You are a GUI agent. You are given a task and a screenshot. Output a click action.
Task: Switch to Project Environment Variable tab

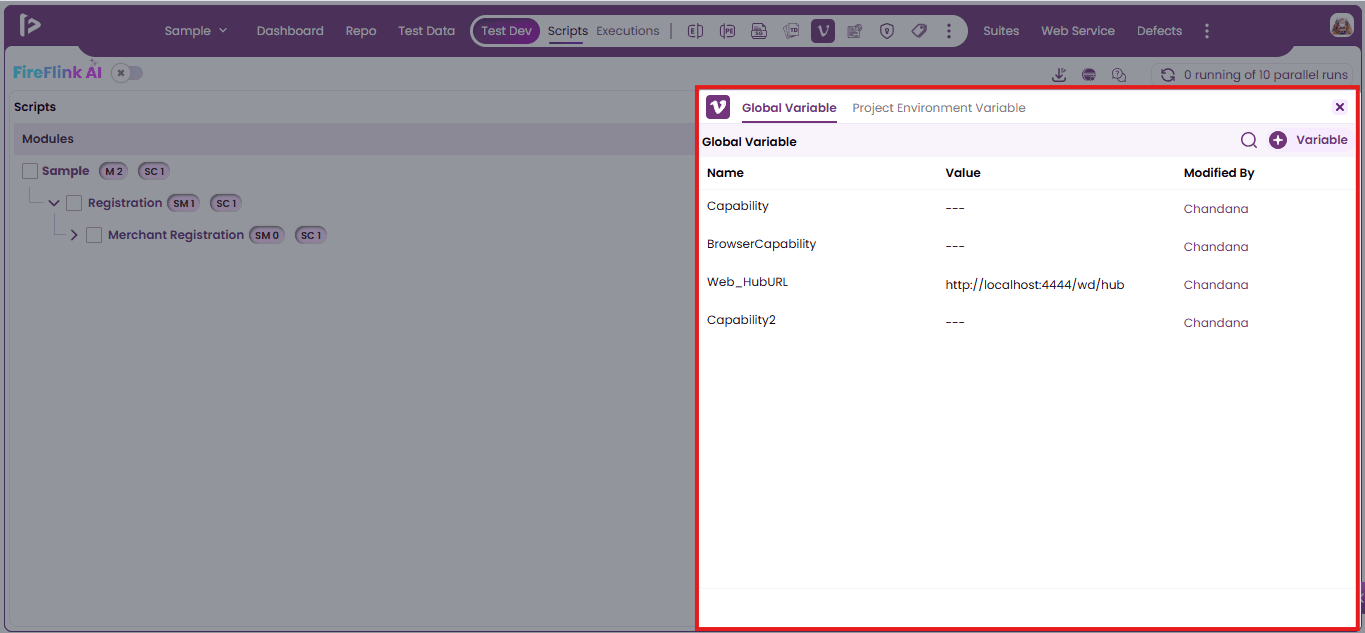coord(939,108)
